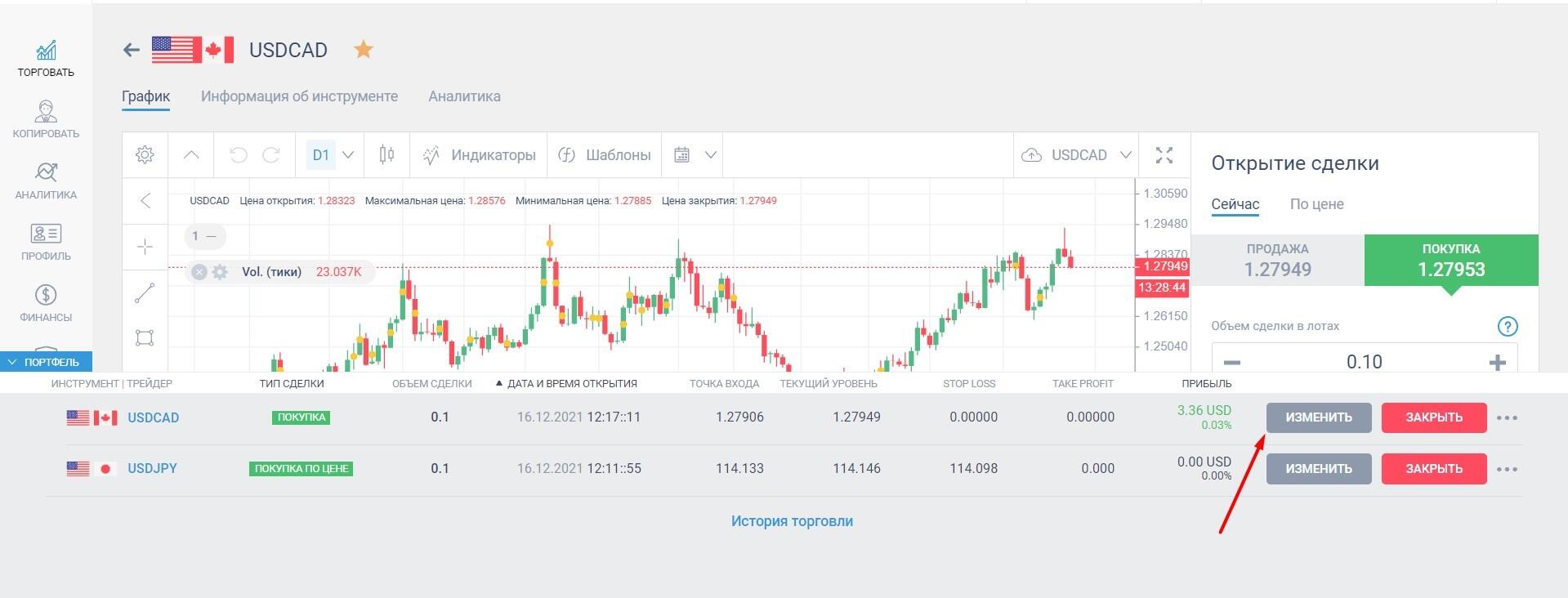Viewport: 1568px width, 598px height.
Task: Decrease lot volume with the minus button
Action: point(1232,362)
